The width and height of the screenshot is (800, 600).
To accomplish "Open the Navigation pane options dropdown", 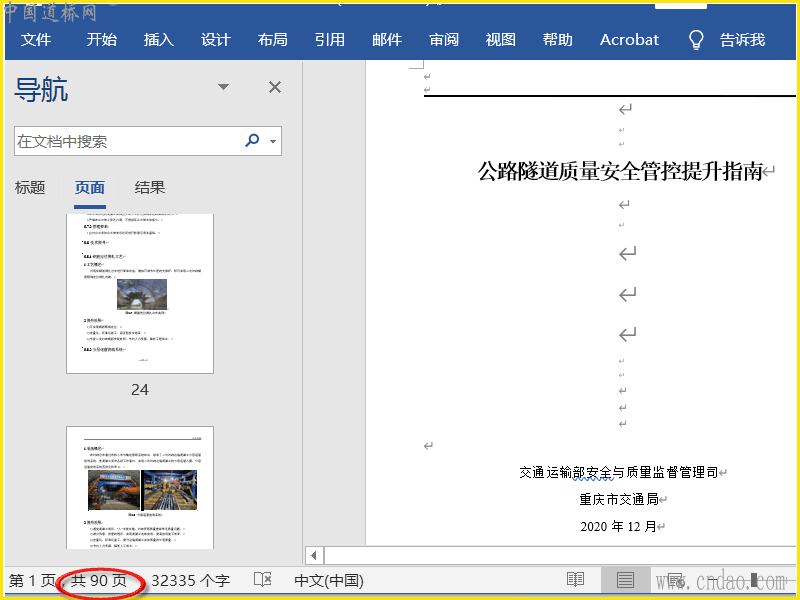I will [x=223, y=88].
